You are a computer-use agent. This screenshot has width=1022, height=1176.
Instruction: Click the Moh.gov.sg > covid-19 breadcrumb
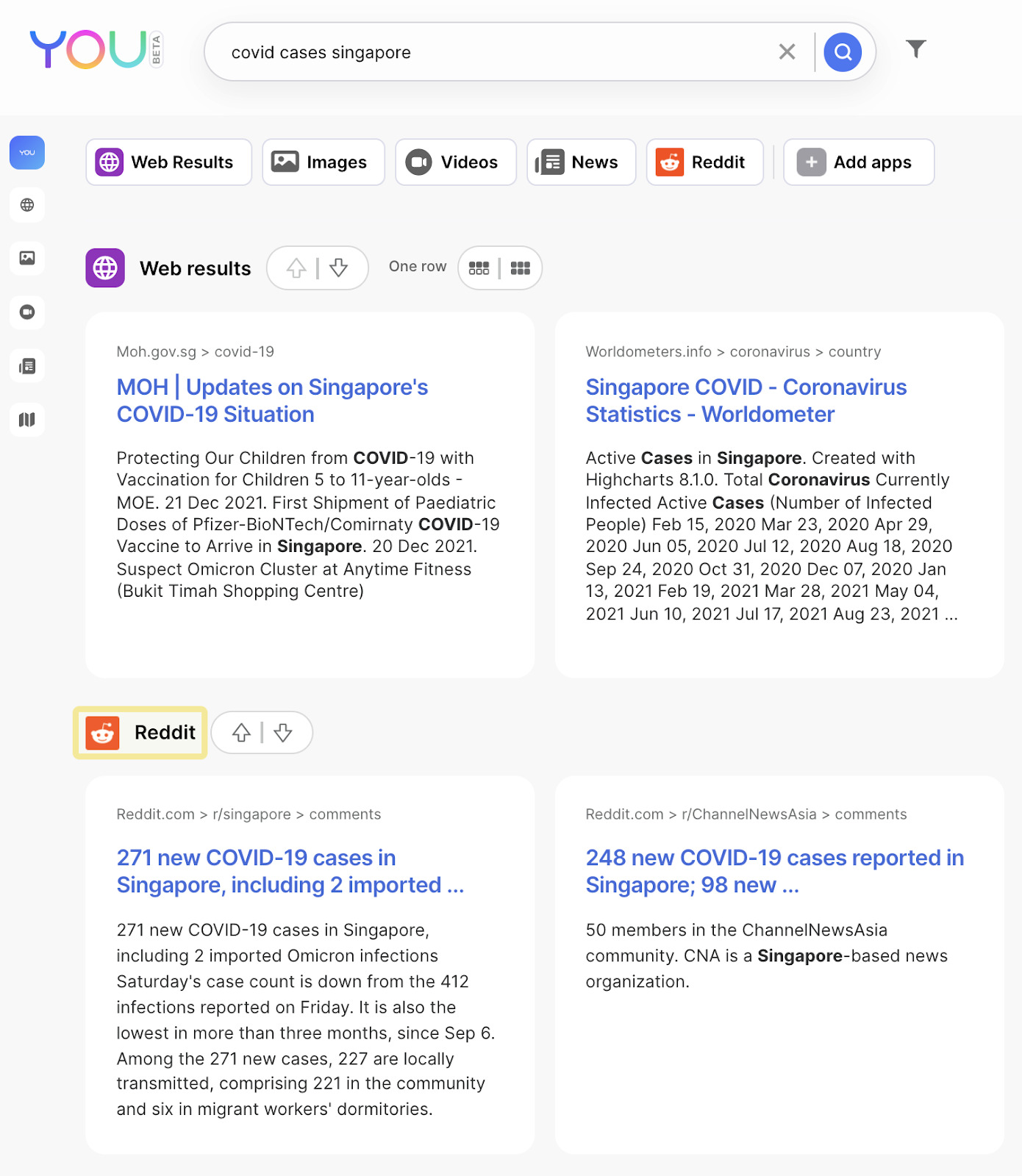tap(195, 352)
